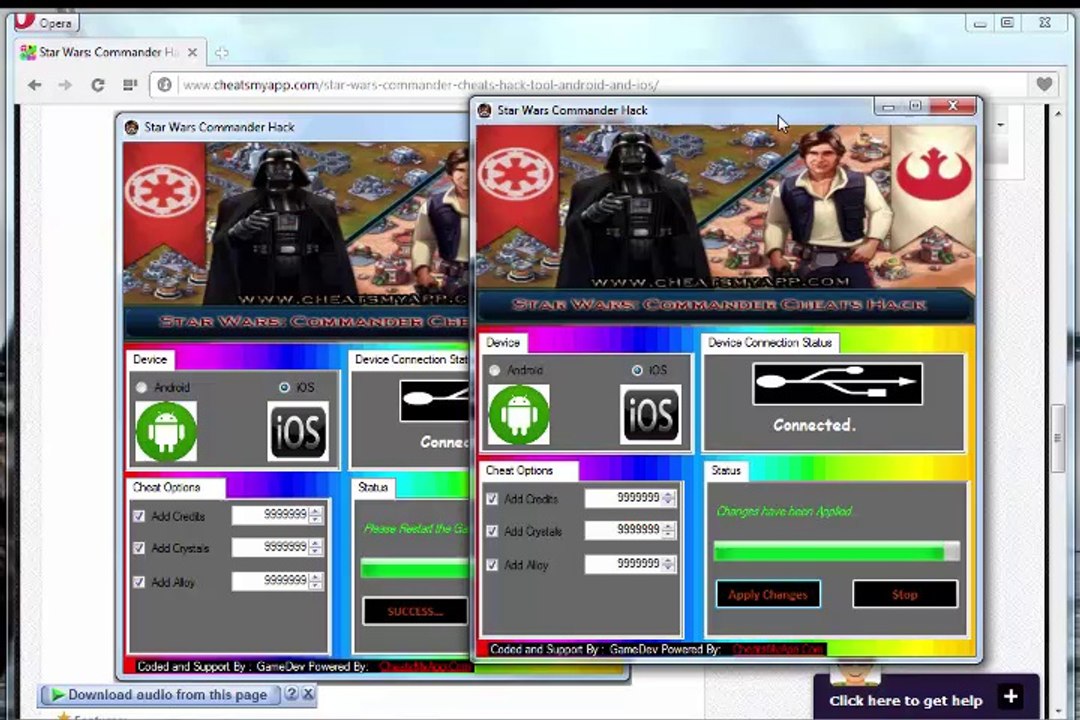Click the Imperial emblem banner in front window

pos(517,186)
